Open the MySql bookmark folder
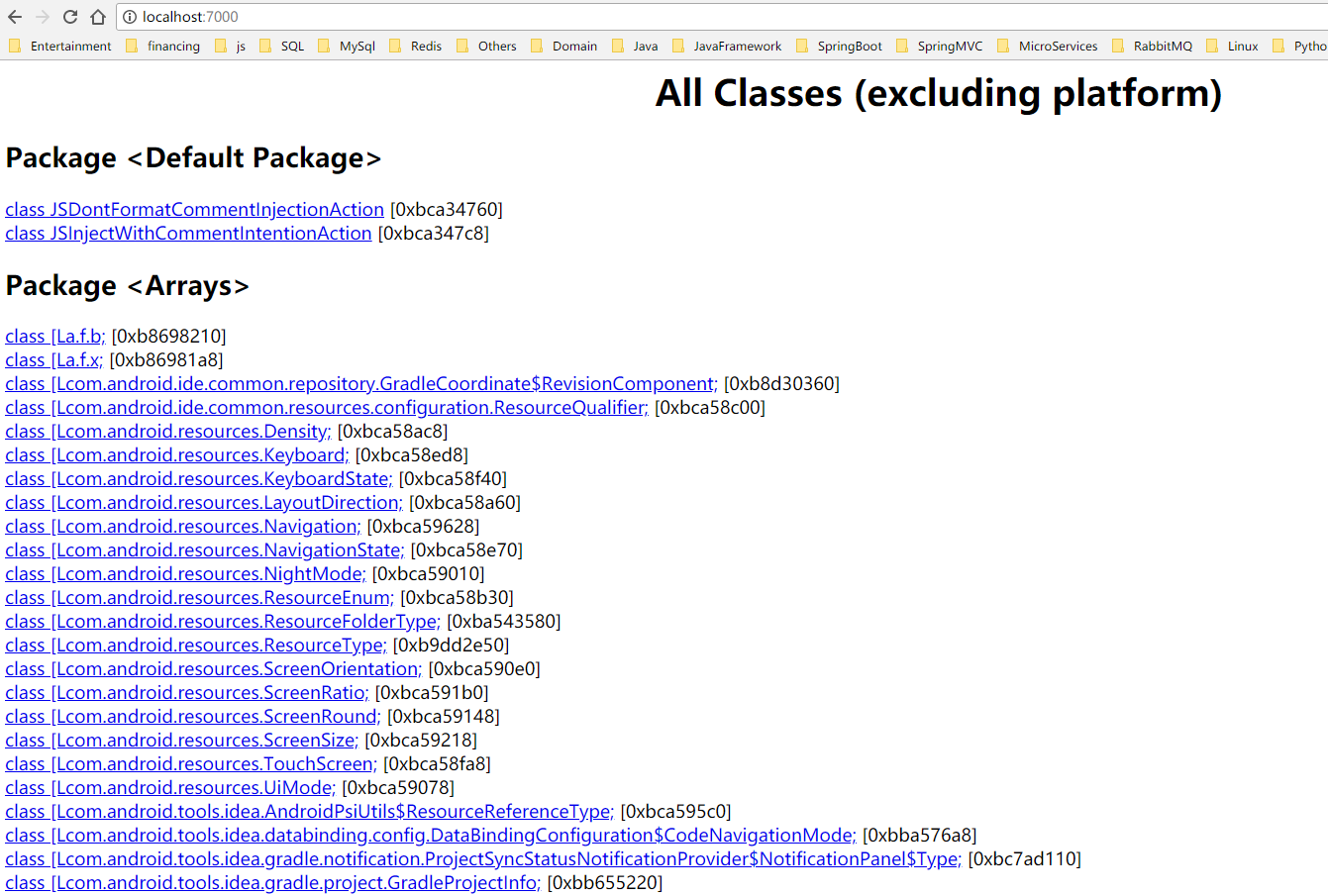This screenshot has height=896, width=1328. [x=347, y=46]
